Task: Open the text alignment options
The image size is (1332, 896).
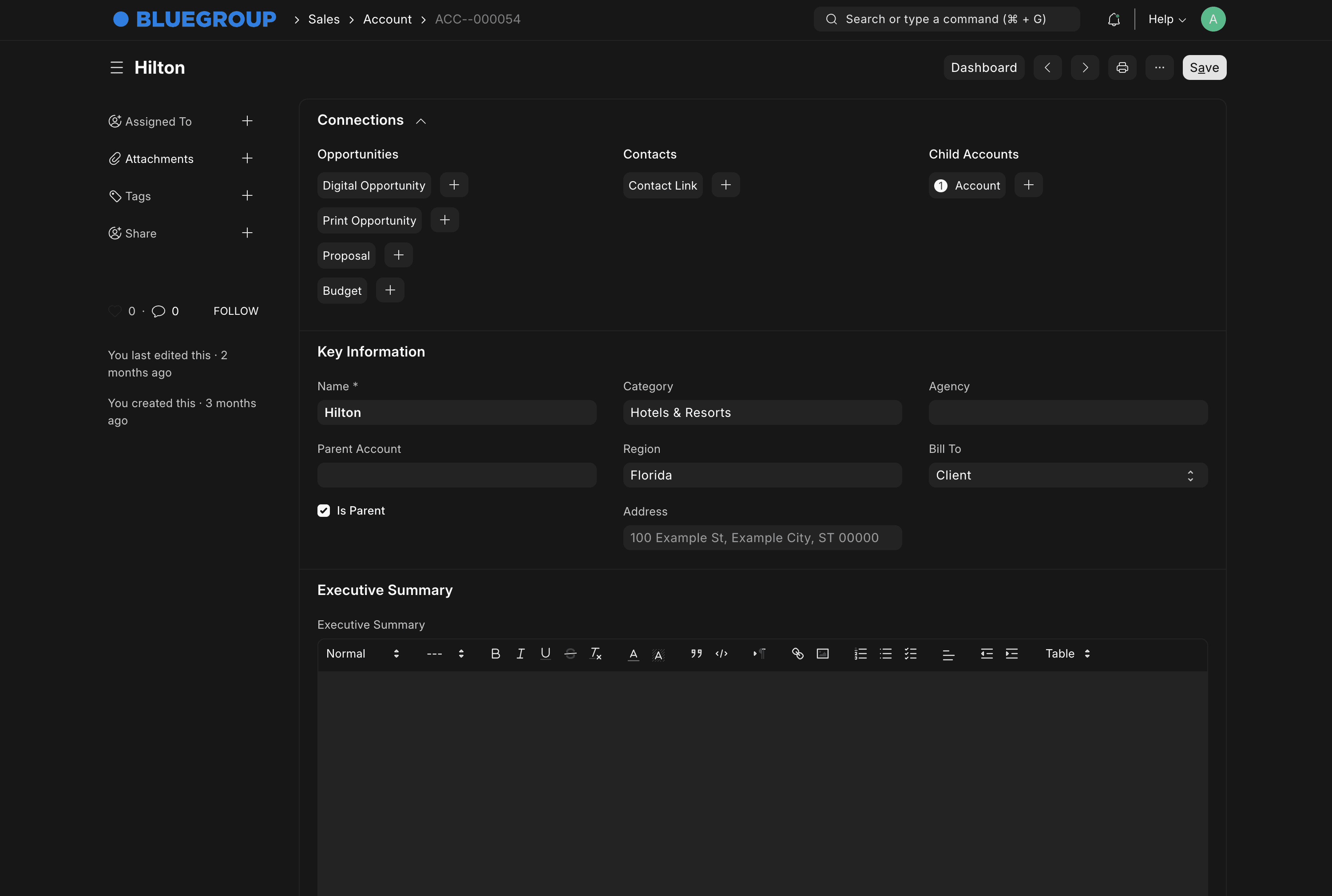Action: [x=948, y=654]
